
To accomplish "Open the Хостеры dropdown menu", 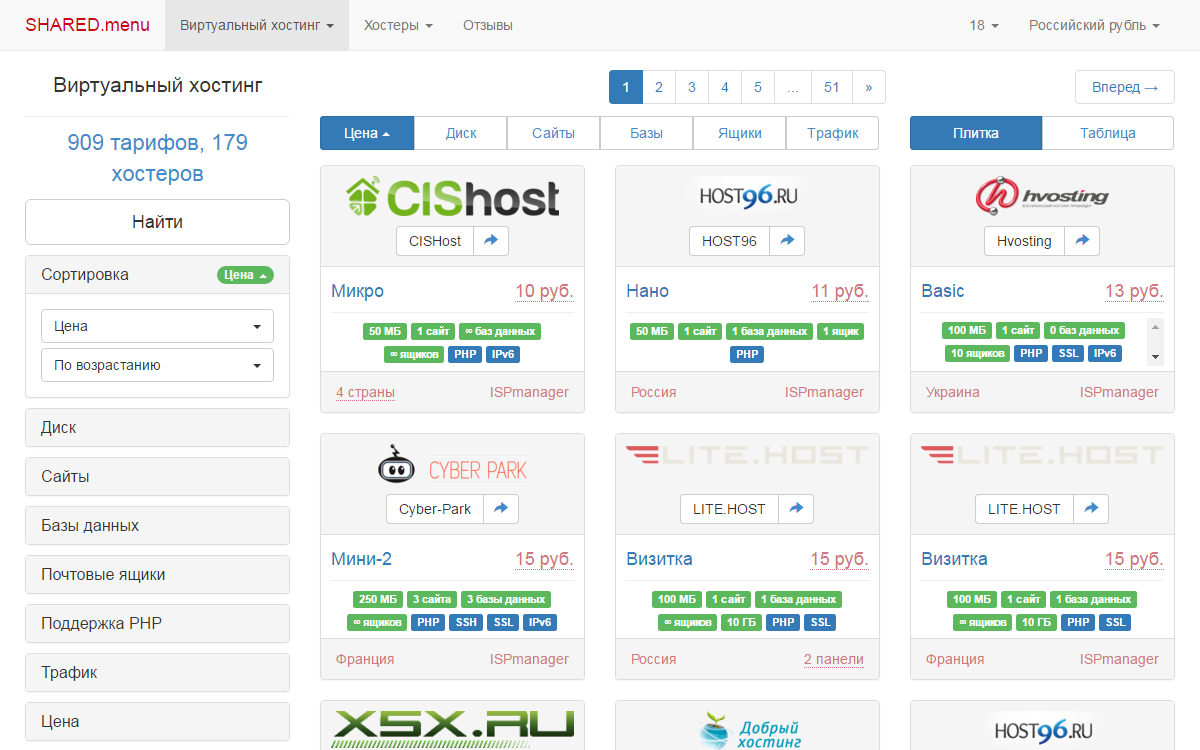I will pos(398,25).
